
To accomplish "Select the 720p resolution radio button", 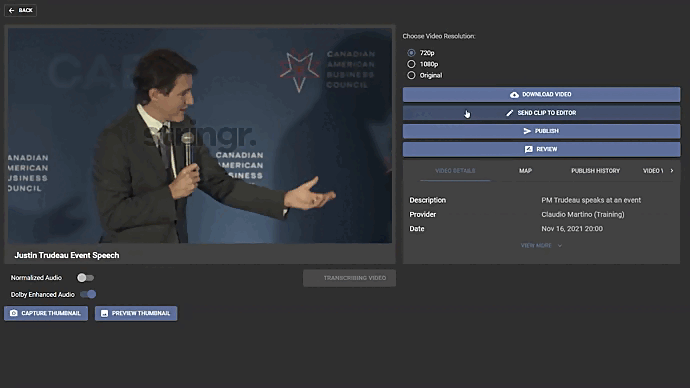I will click(411, 53).
